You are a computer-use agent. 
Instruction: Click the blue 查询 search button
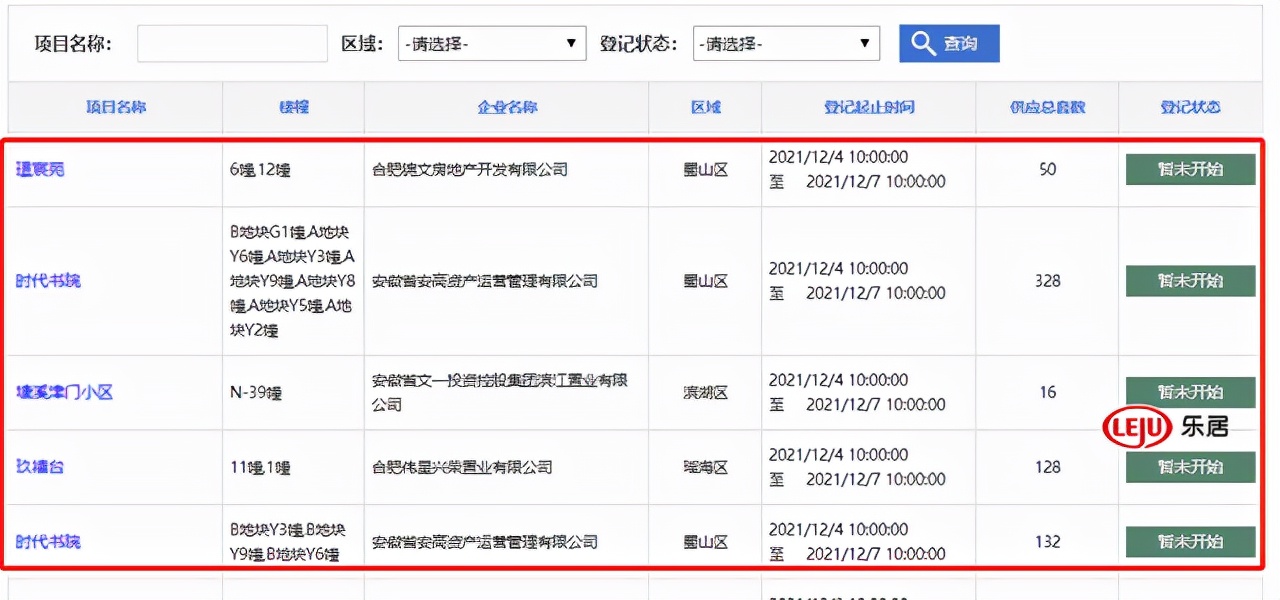pos(949,44)
